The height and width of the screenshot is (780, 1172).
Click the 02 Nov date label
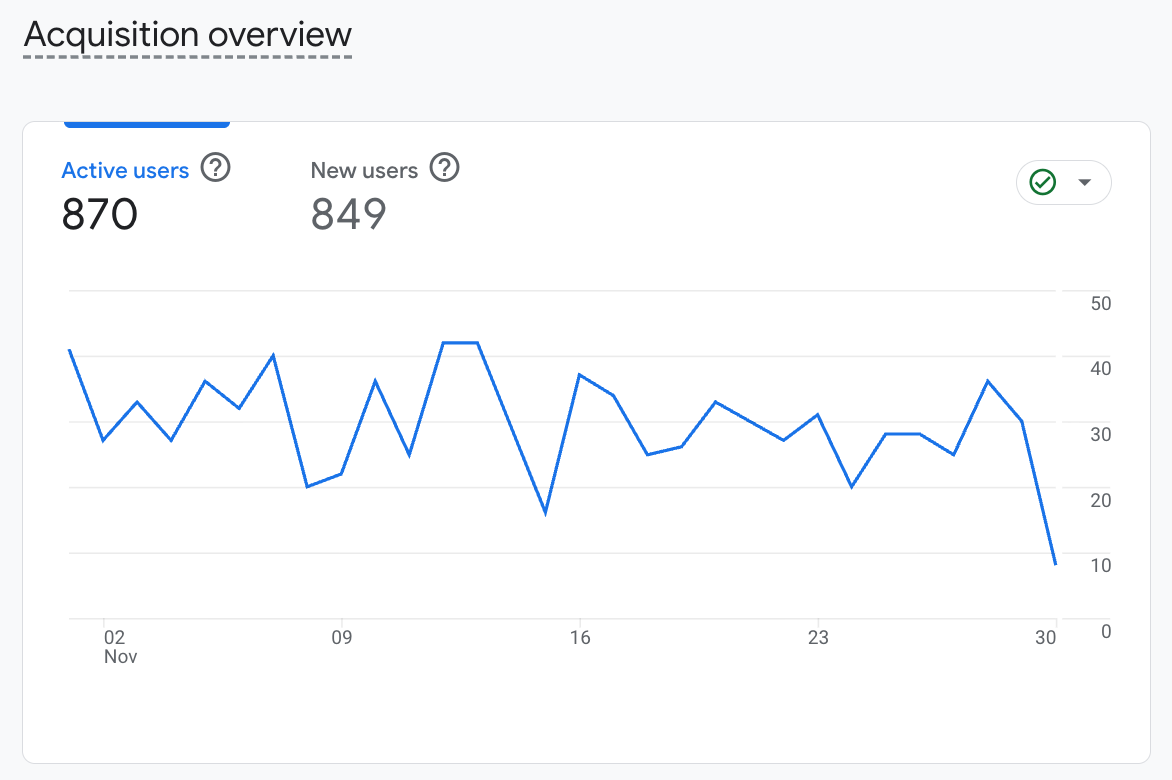[x=115, y=646]
